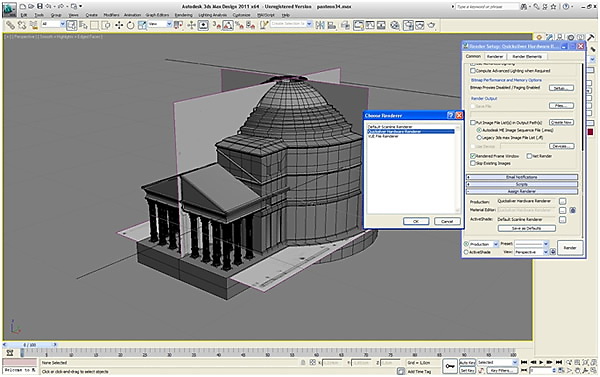Image resolution: width=600 pixels, height=377 pixels.
Task: Click the Select and Link tool
Action: coord(10,25)
